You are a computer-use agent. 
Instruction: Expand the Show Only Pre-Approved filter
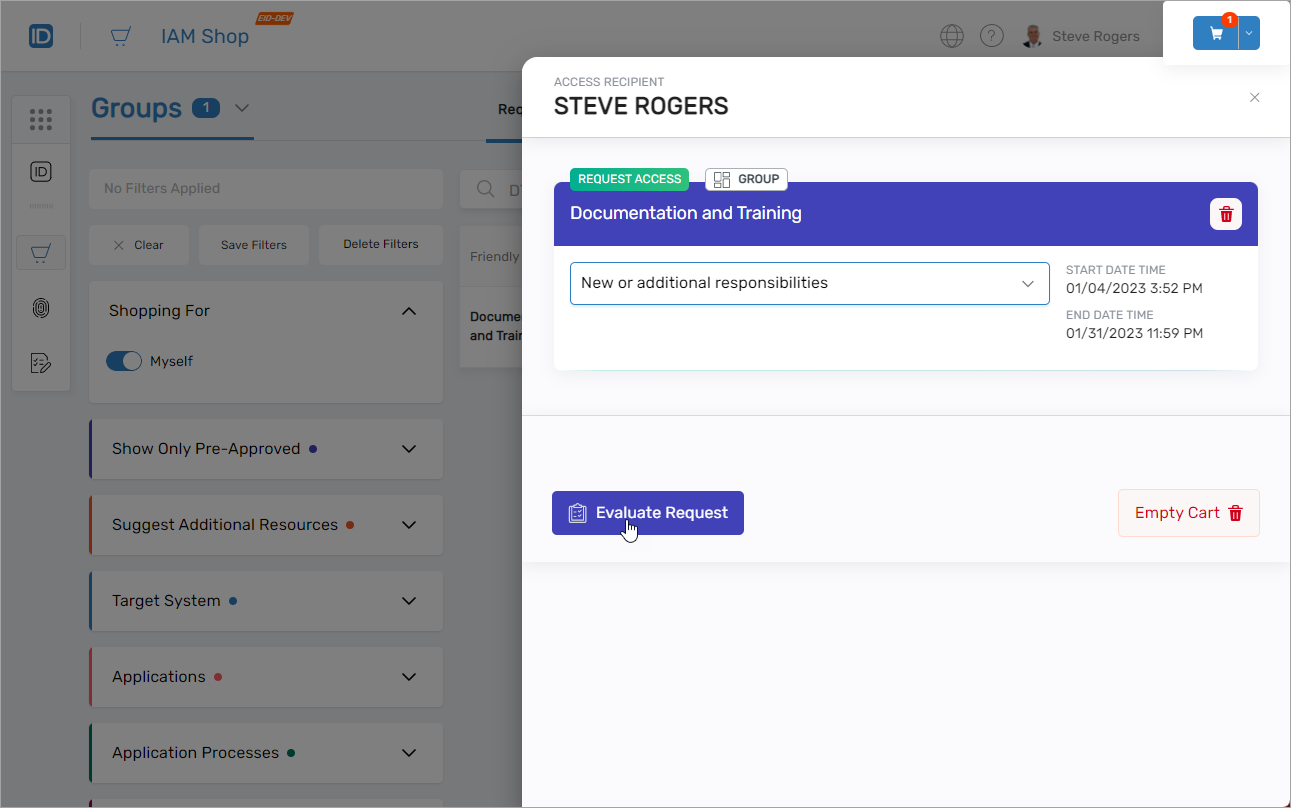pos(408,449)
